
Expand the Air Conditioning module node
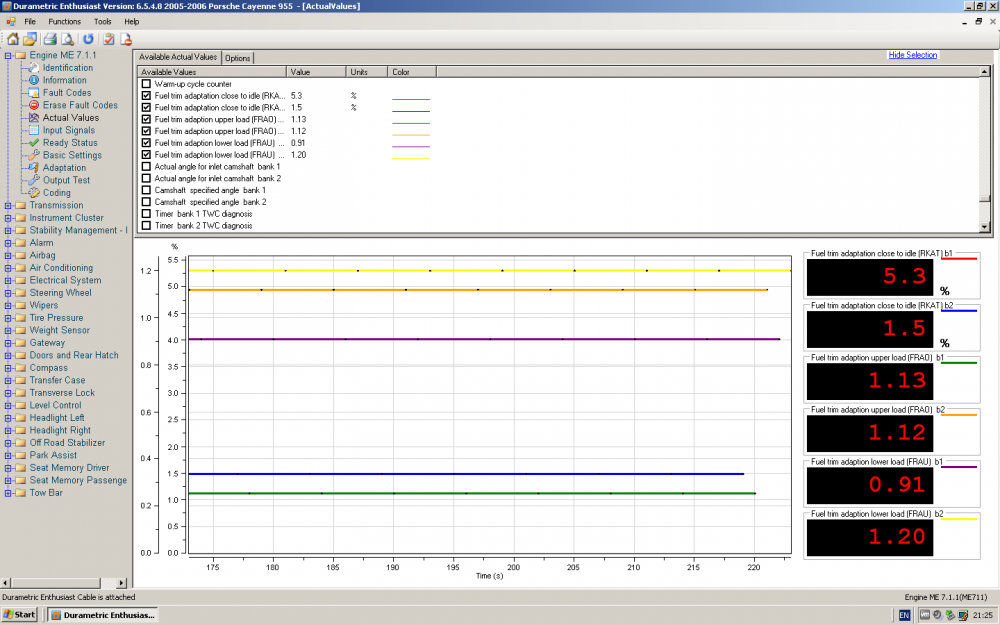click(x=8, y=268)
